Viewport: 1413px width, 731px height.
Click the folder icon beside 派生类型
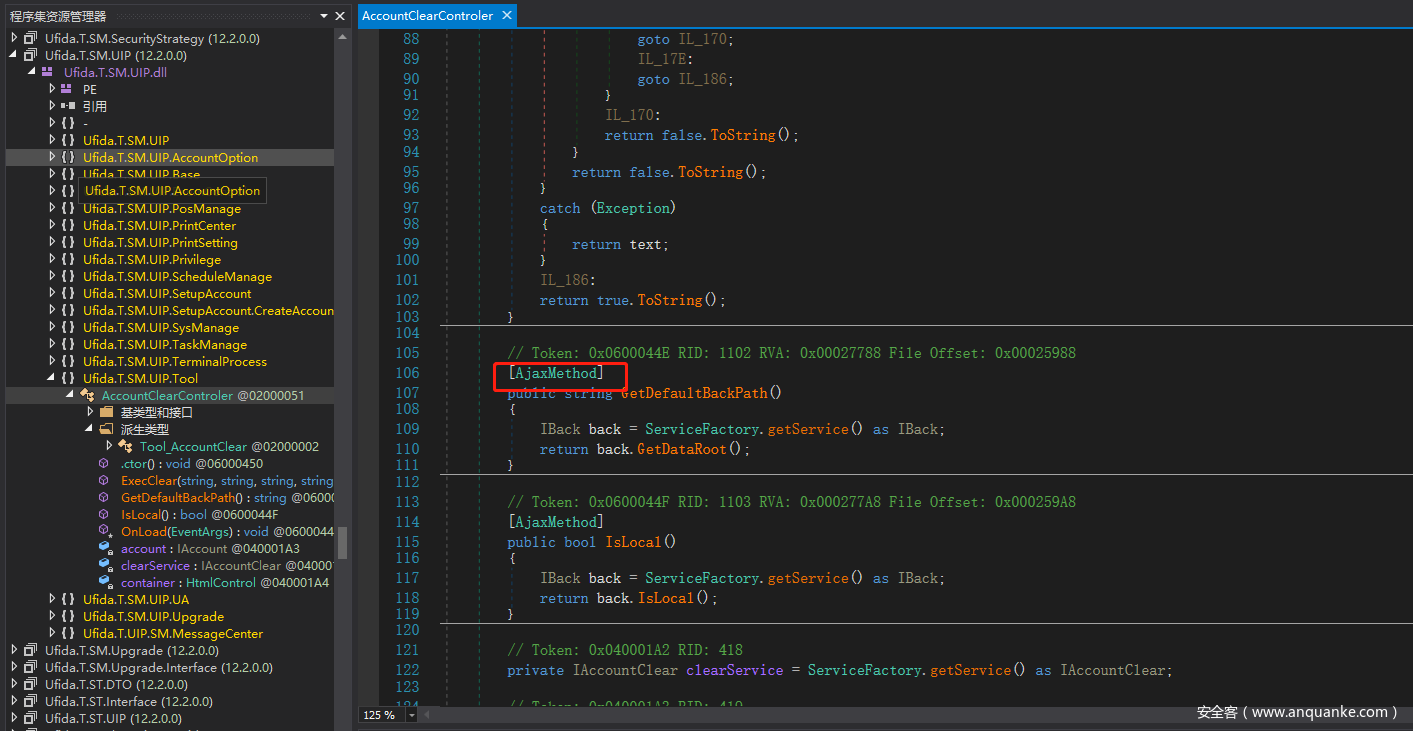click(106, 430)
